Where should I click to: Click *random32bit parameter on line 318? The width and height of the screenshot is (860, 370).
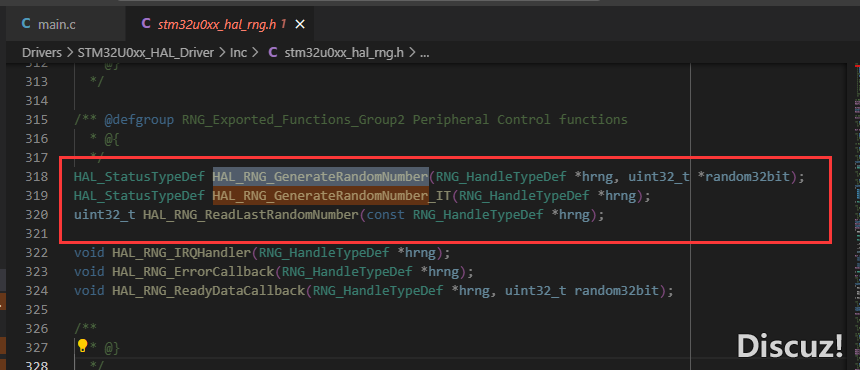tap(745, 177)
